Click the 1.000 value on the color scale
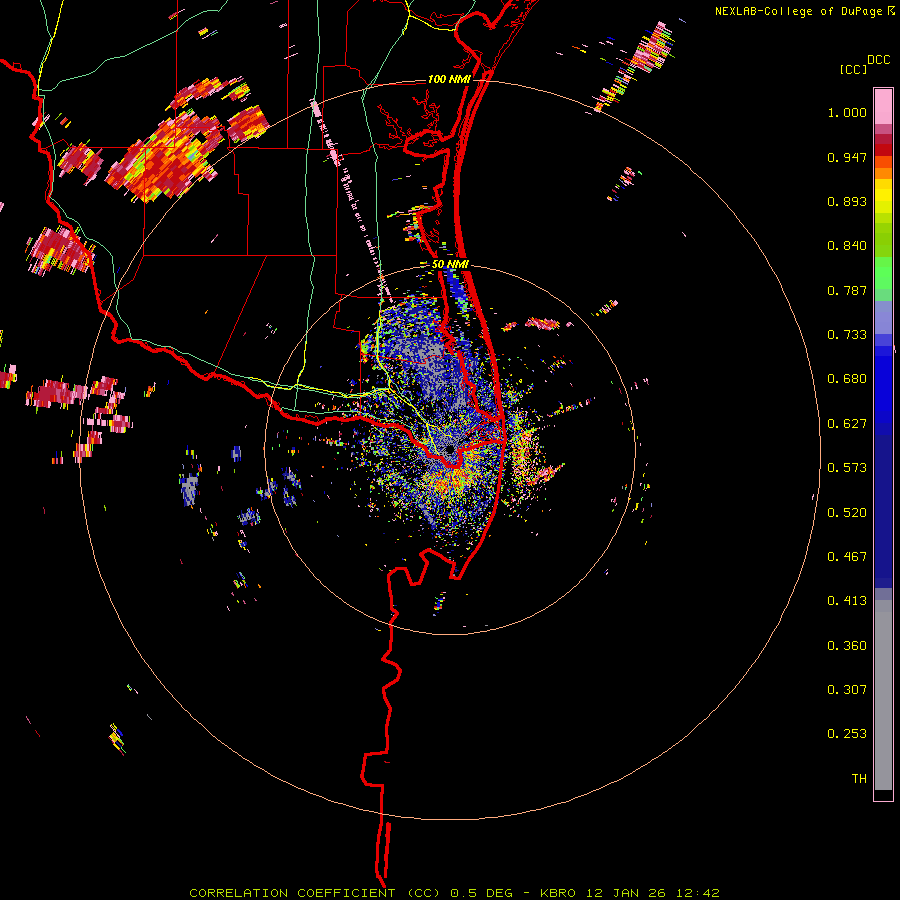This screenshot has height=900, width=900. pos(847,112)
